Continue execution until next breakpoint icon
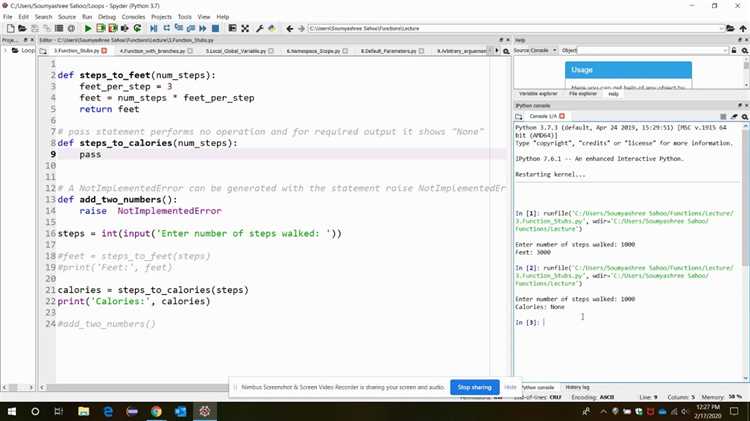Viewport: 750px width, 421px height. 203,29
